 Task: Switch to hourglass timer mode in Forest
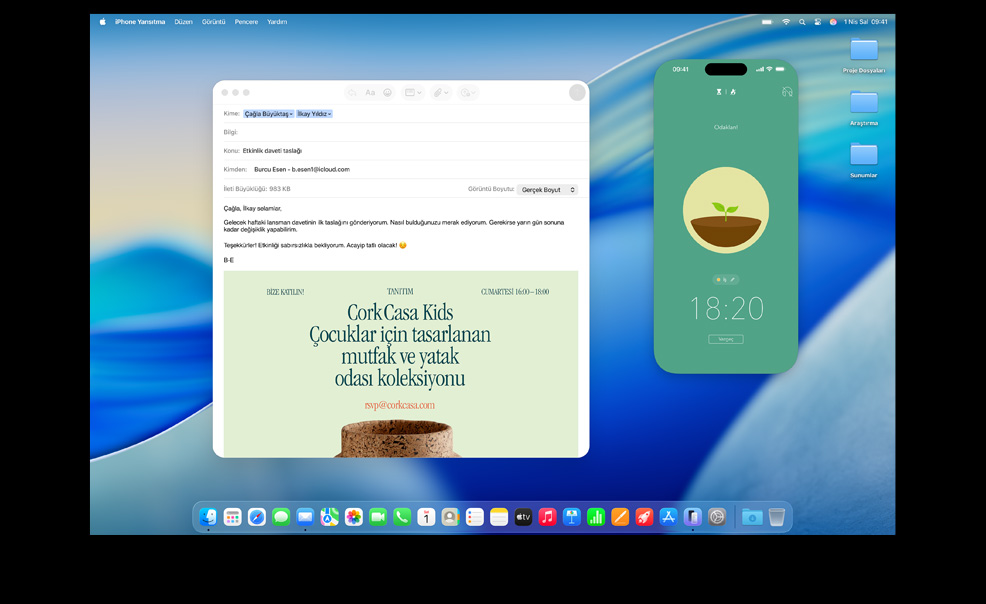pos(718,92)
